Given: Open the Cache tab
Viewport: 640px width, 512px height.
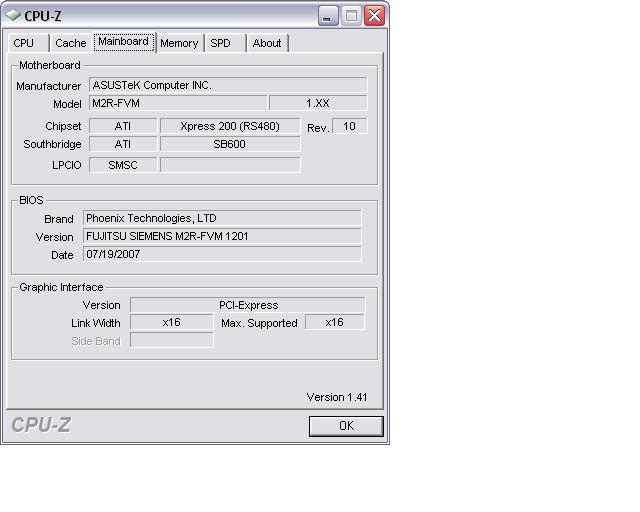Looking at the screenshot, I should tap(71, 43).
